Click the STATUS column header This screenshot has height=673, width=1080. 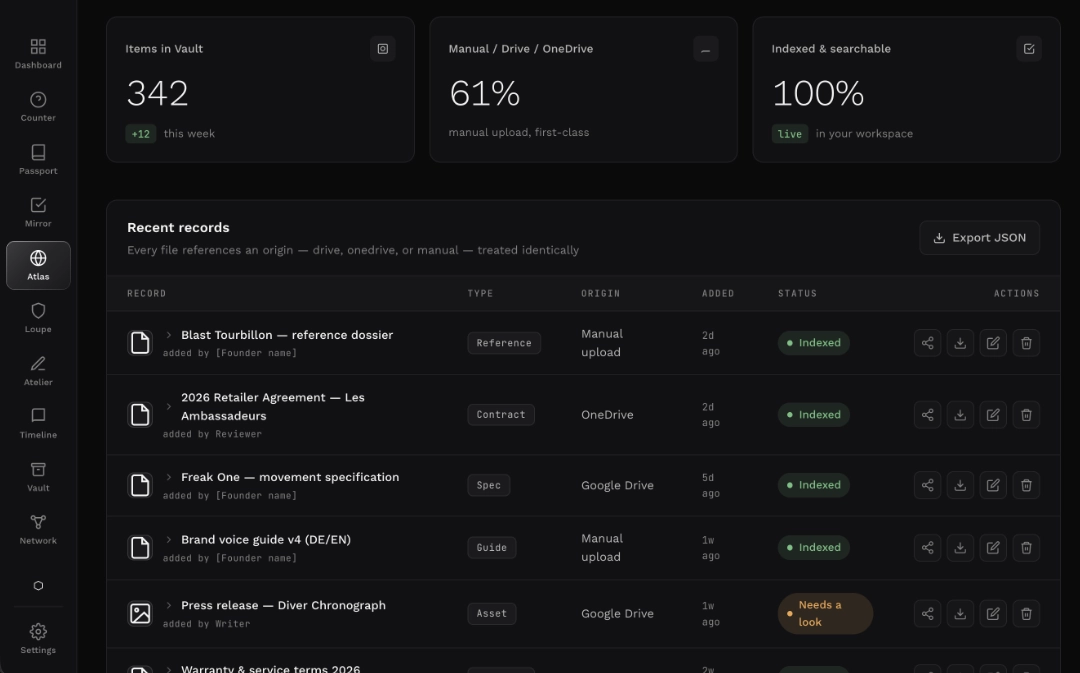[798, 293]
